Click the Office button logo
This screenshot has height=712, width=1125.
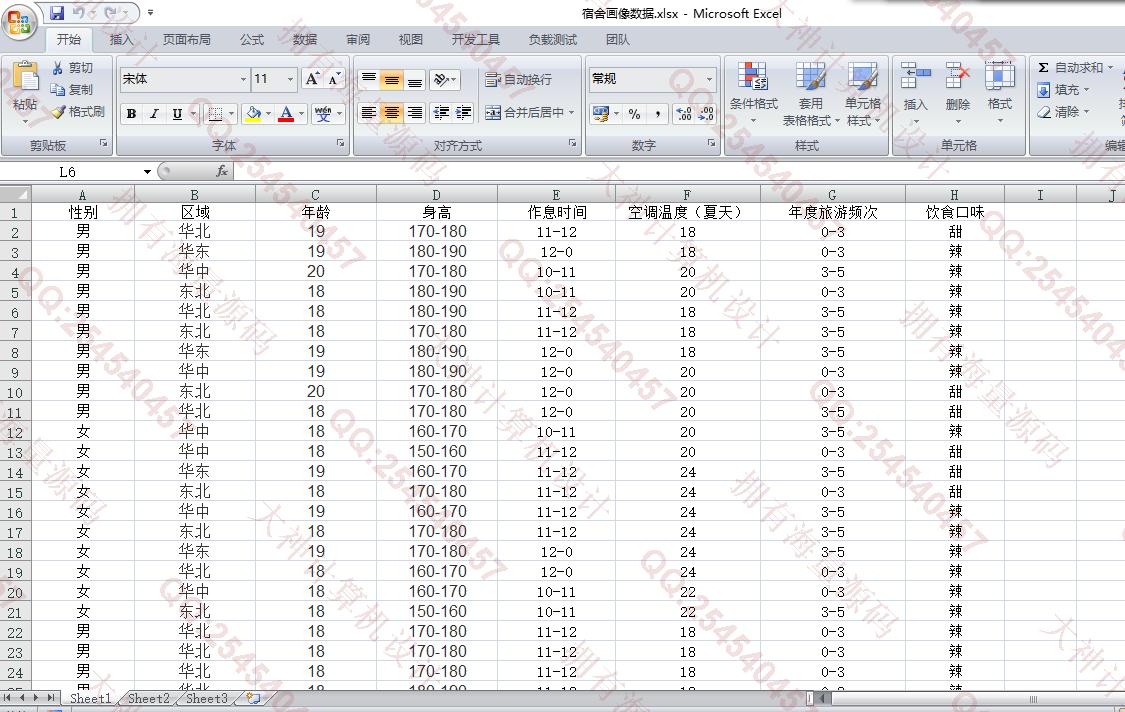19,22
